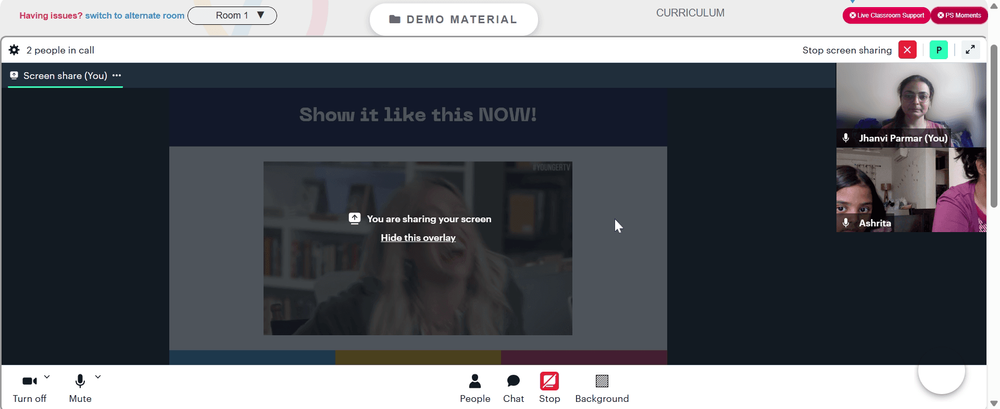Stop screen sharing with red X button
The height and width of the screenshot is (409, 1000).
coord(907,50)
